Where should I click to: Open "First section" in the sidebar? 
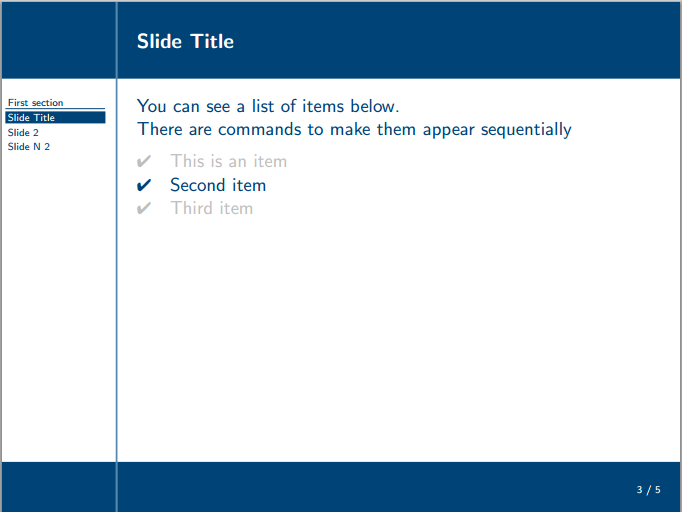point(35,103)
